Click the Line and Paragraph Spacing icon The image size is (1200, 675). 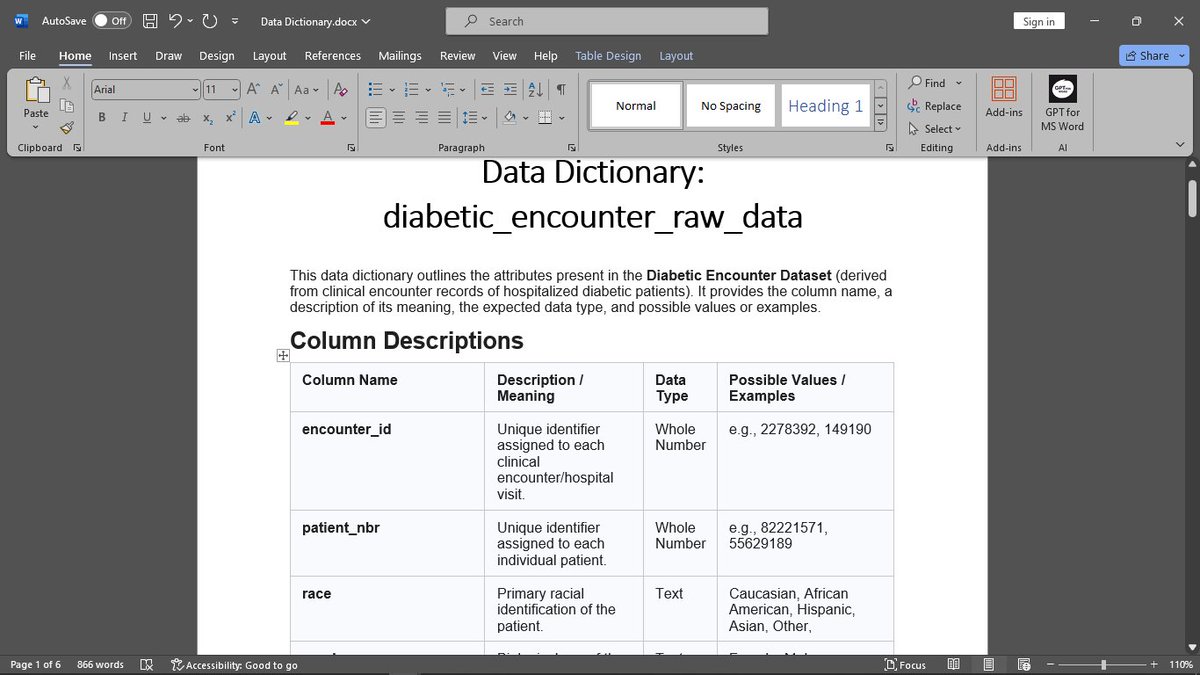point(470,118)
